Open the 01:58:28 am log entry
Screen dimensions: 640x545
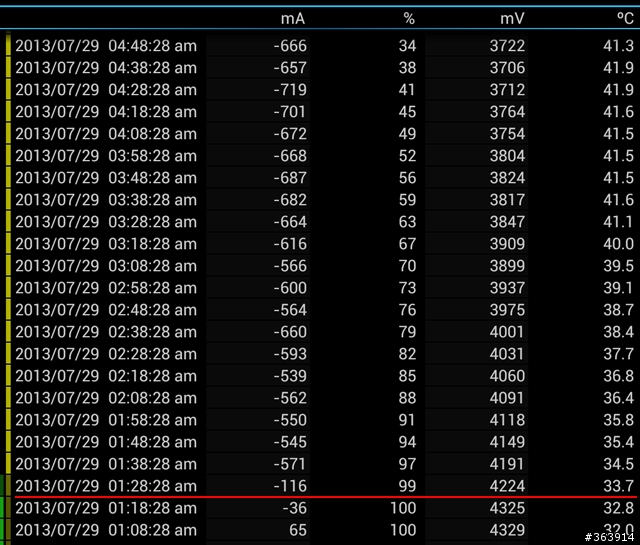click(x=320, y=420)
